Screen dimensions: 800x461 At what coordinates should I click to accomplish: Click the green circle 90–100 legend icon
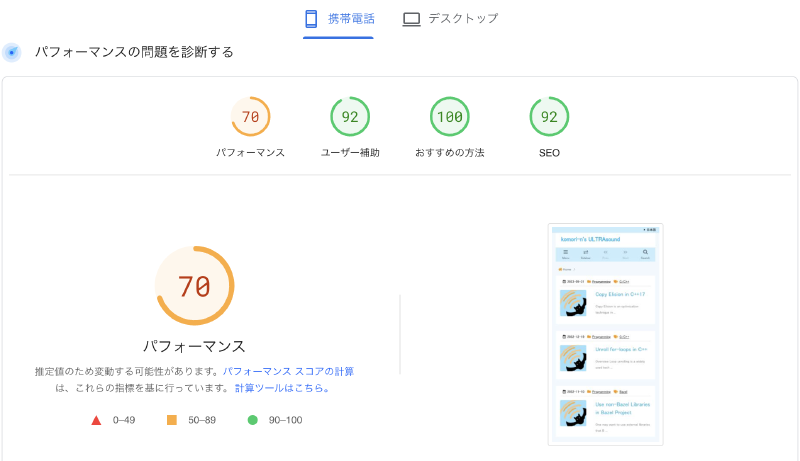pos(253,420)
